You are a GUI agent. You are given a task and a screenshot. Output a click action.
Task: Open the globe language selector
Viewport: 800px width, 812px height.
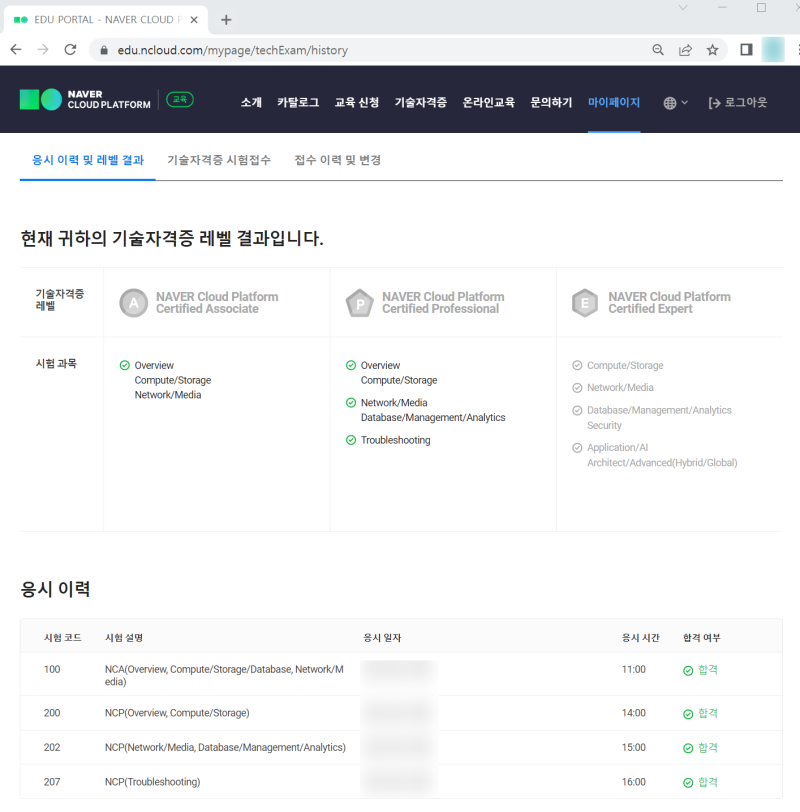675,103
